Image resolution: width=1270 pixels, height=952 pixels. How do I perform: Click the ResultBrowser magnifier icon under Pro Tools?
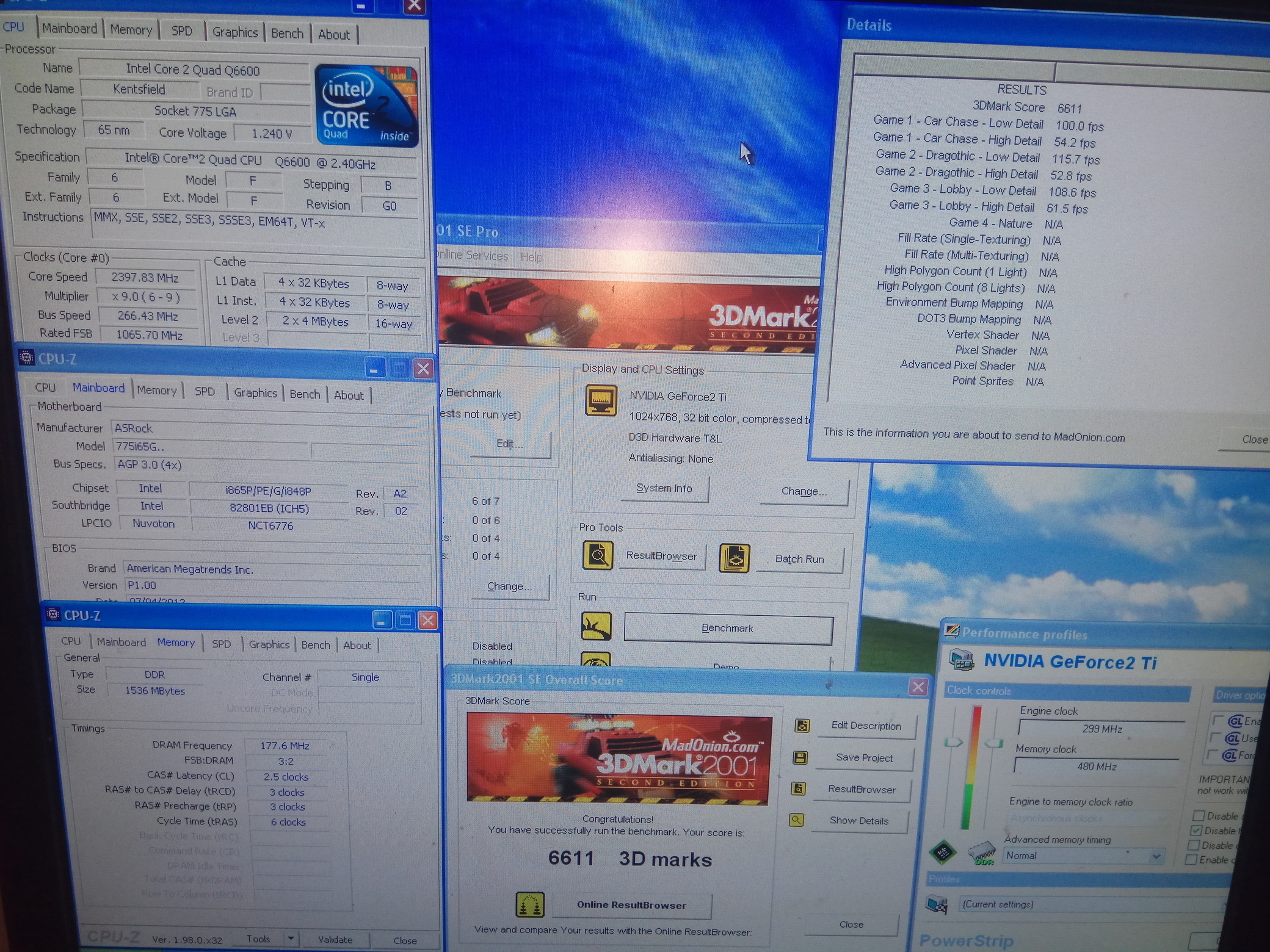point(598,555)
